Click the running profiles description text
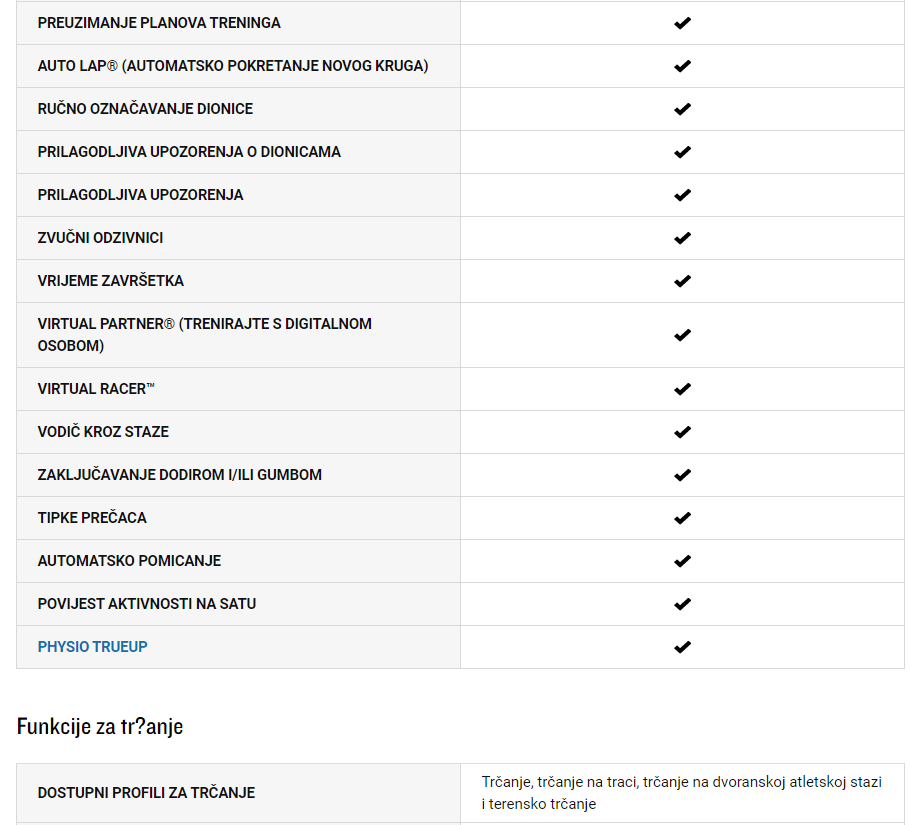Screen dimensions: 918x825 (681, 793)
